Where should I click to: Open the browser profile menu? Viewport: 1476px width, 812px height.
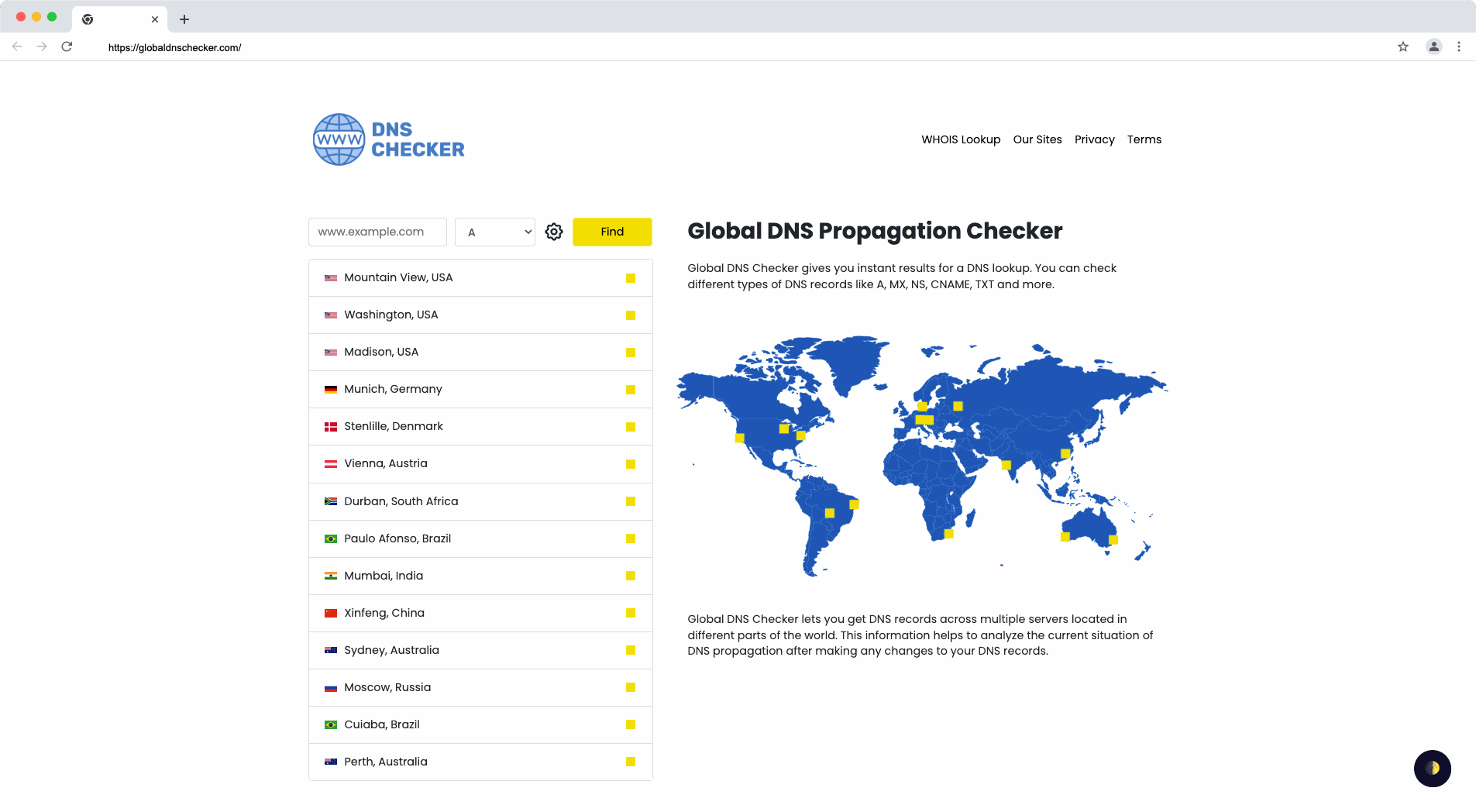1433,46
